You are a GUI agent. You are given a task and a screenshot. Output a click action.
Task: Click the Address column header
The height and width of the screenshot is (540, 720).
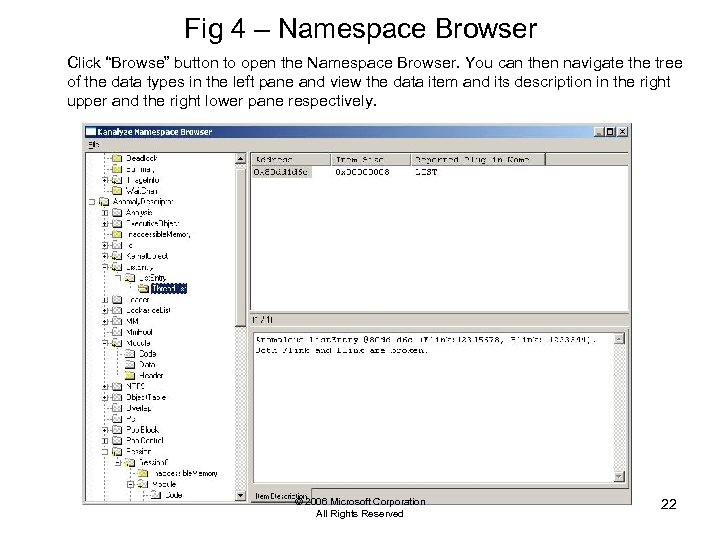[x=291, y=159]
